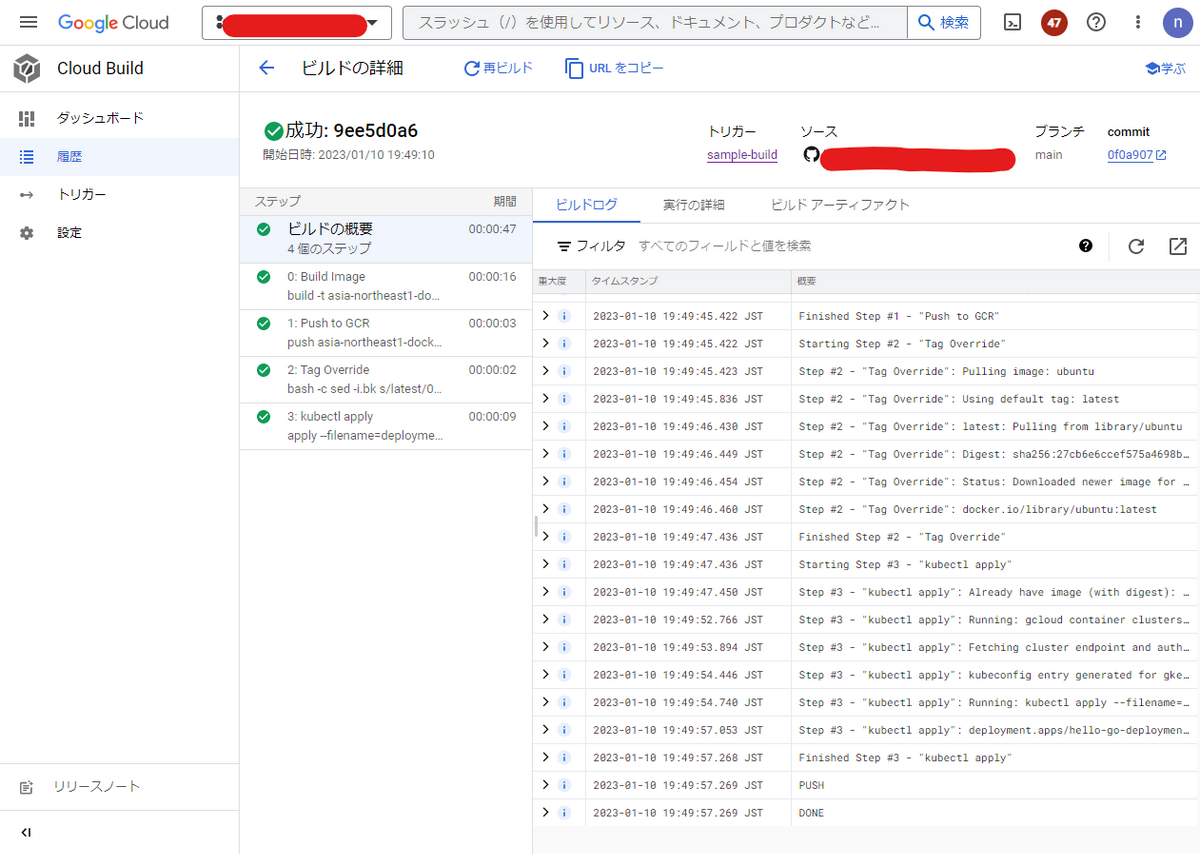
Task: Switch to the ビルド アーティファクト tab
Action: pyautogui.click(x=841, y=205)
